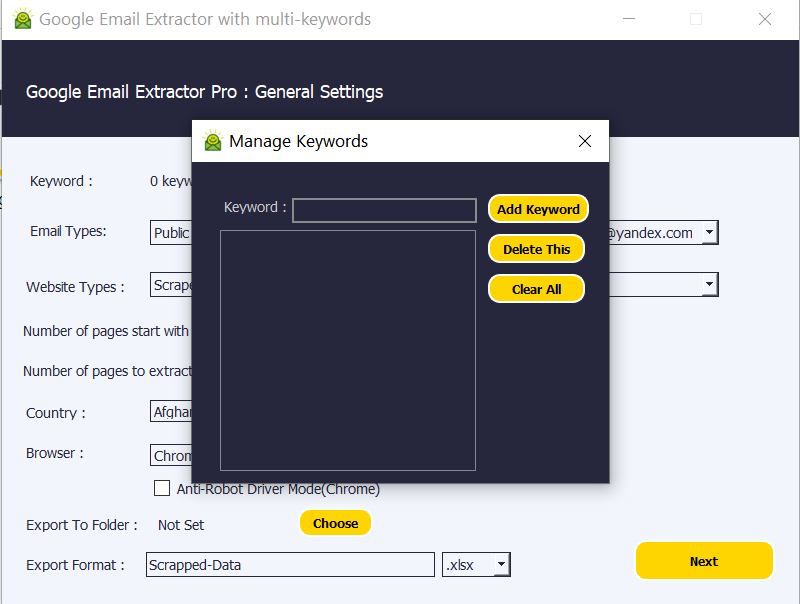This screenshot has height=604, width=800.
Task: Expand the Email Types dropdown arrow
Action: (x=709, y=233)
